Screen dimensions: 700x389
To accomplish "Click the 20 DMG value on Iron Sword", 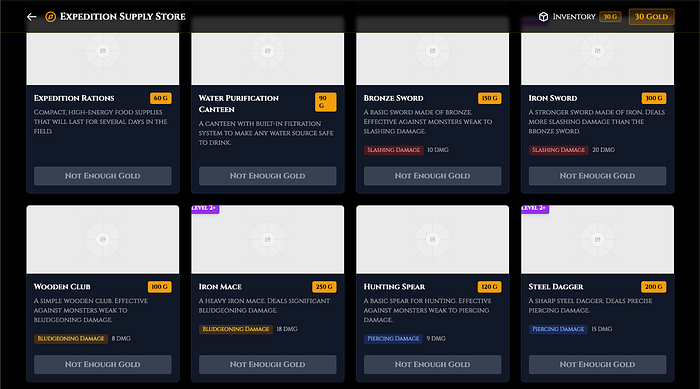I will point(604,150).
